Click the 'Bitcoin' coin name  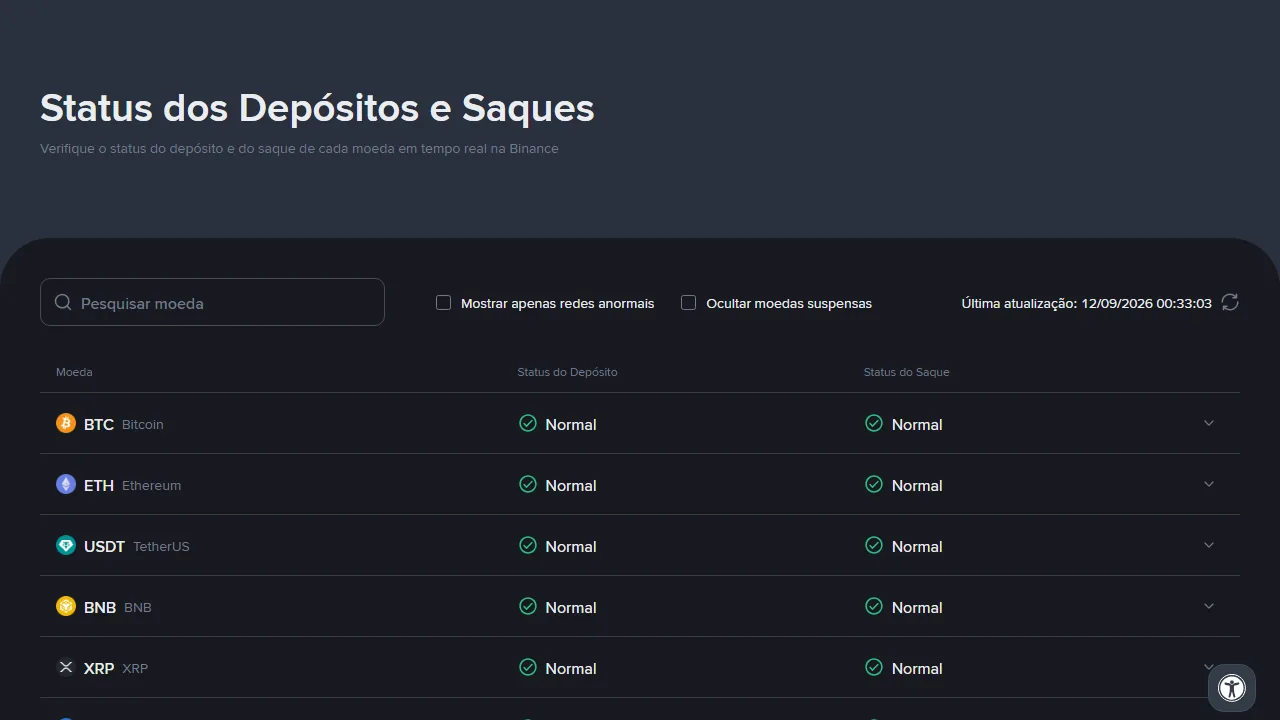coord(143,424)
